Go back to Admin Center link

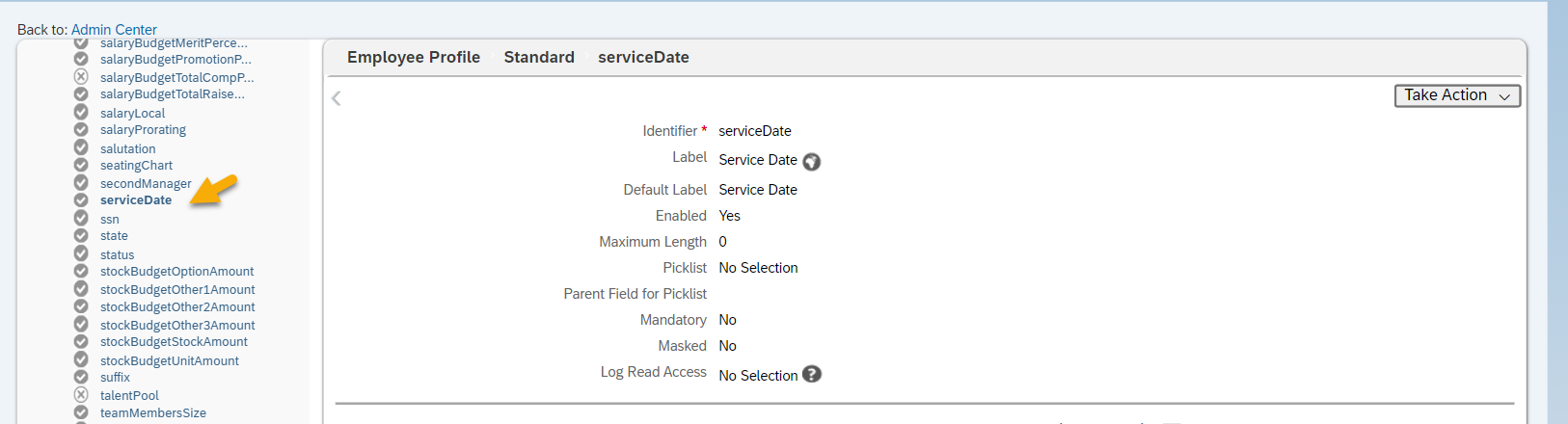pos(114,30)
